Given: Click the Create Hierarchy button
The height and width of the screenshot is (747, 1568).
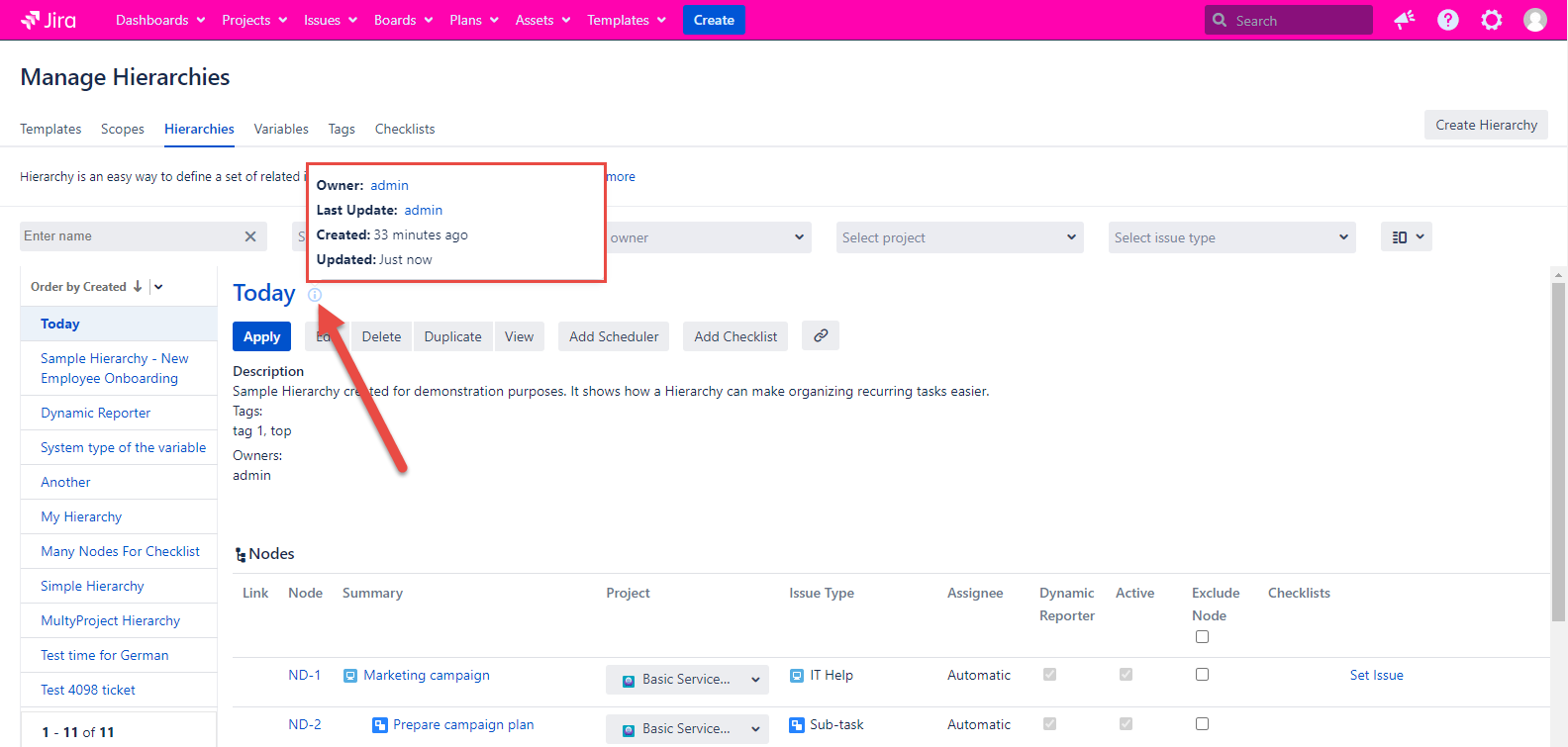Looking at the screenshot, I should [x=1485, y=125].
